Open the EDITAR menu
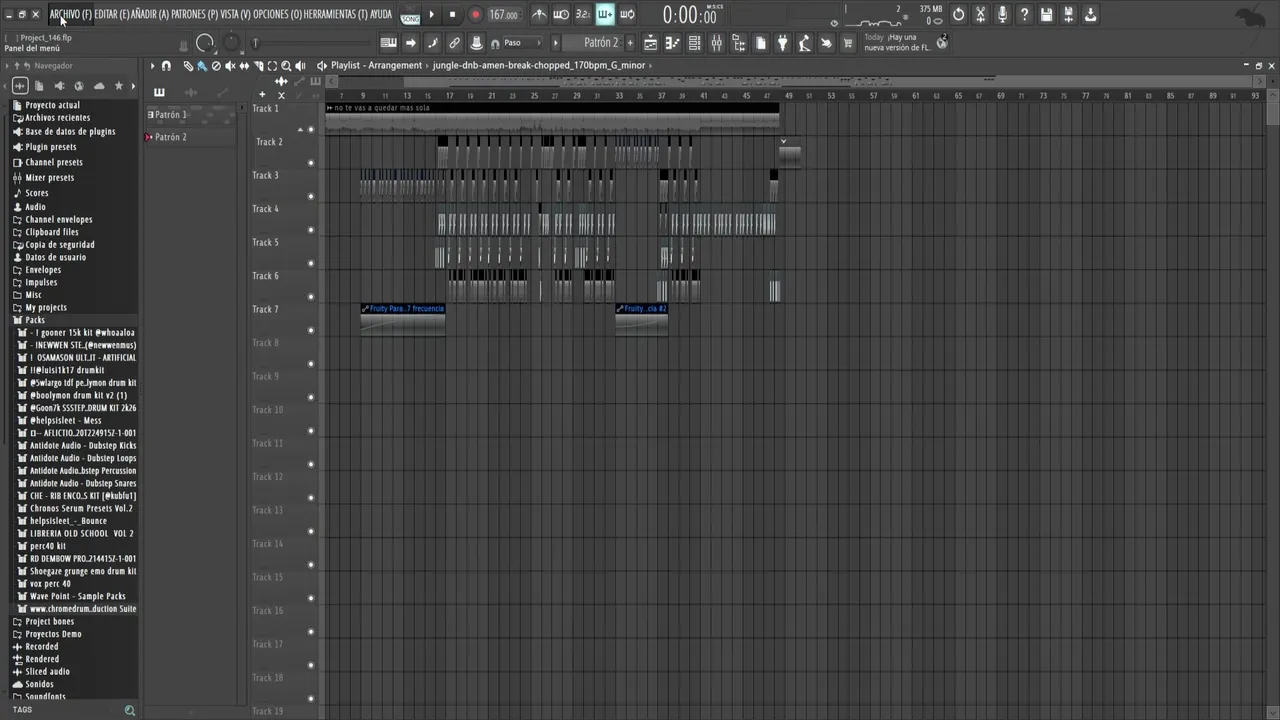Viewport: 1280px width, 720px height. click(x=112, y=14)
